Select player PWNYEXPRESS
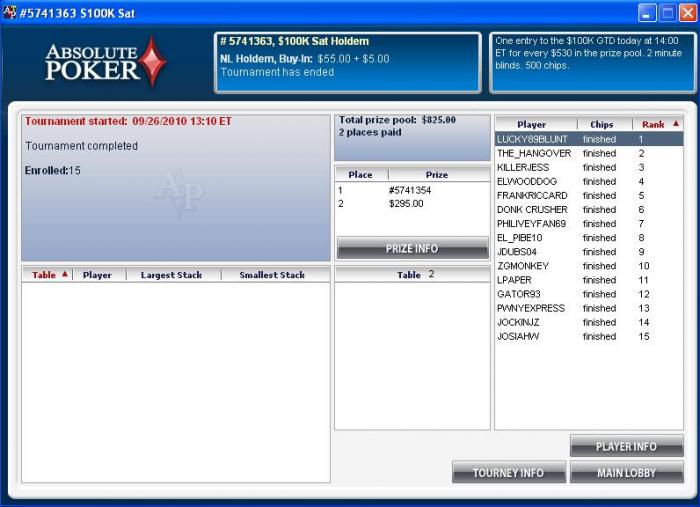This screenshot has height=507, width=700. click(x=589, y=308)
